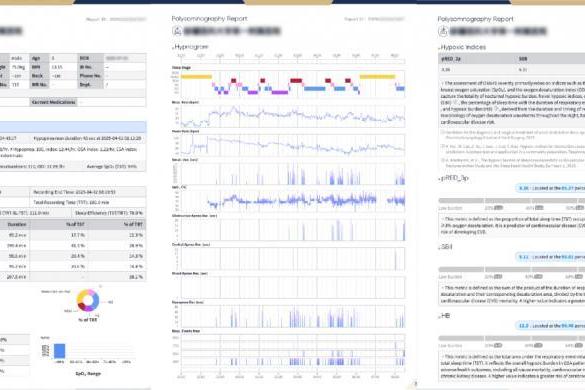Click the 'pRED_3p' table column header
The width and height of the screenshot is (585, 390).
pyautogui.click(x=451, y=59)
